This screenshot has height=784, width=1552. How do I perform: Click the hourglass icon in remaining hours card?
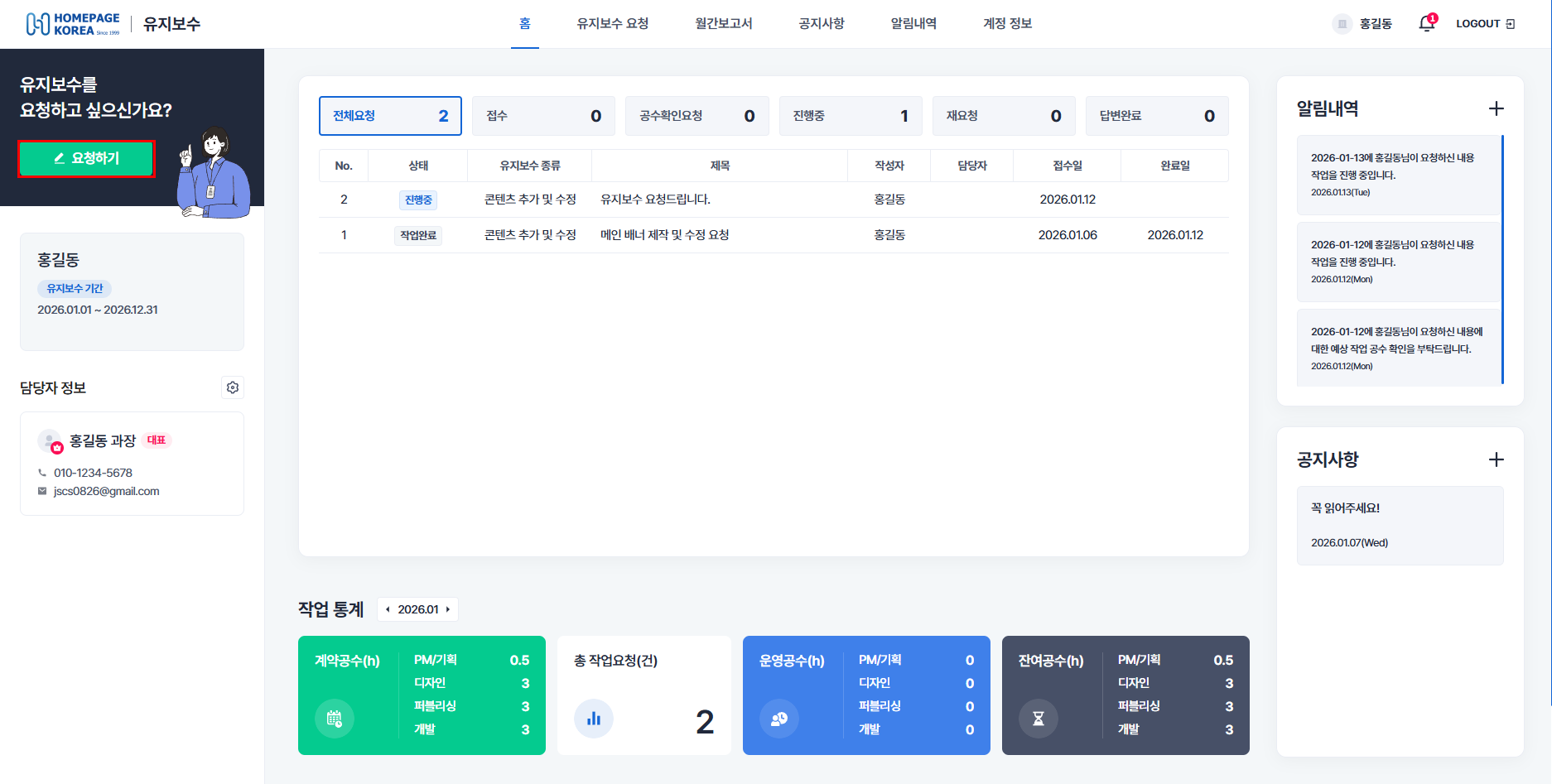point(1039,719)
